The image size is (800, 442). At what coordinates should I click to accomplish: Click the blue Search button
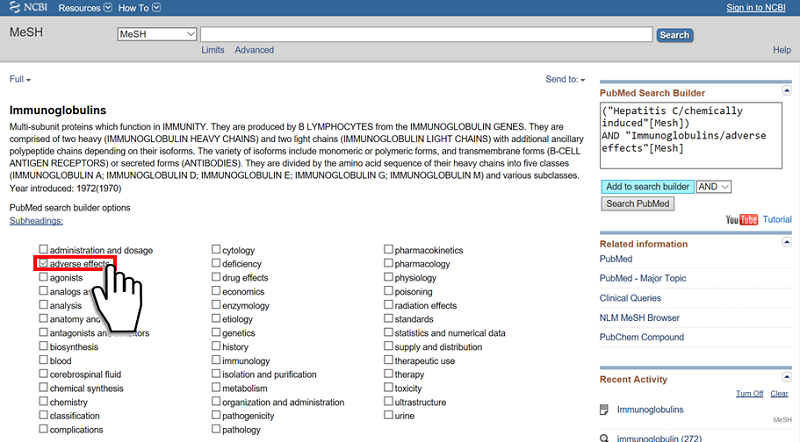tap(674, 35)
